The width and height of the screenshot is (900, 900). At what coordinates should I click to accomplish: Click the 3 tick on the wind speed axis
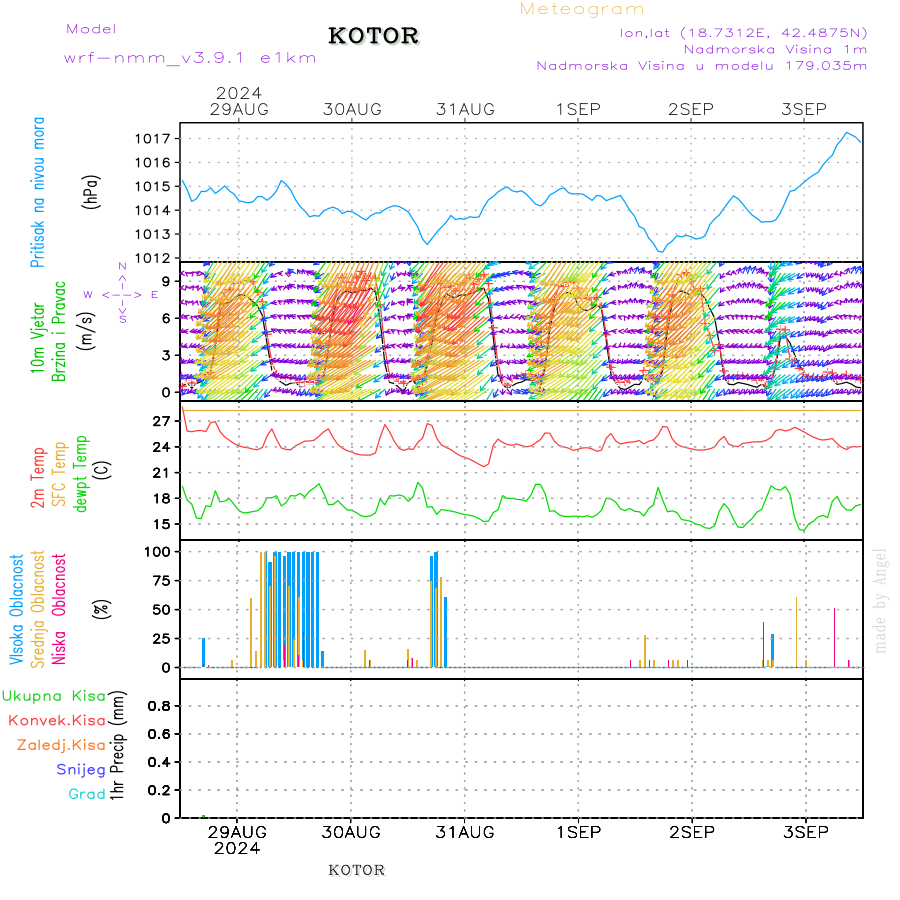pyautogui.click(x=166, y=355)
